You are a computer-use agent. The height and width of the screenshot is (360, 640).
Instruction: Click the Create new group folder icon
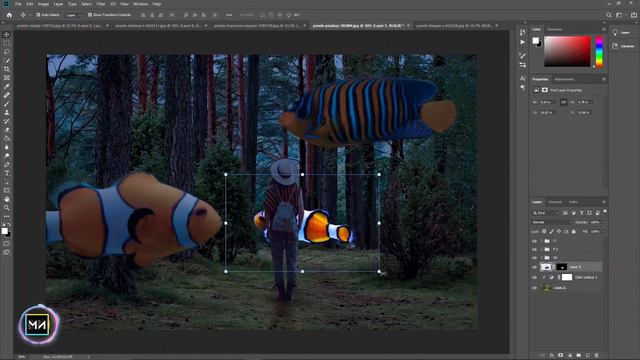click(578, 355)
